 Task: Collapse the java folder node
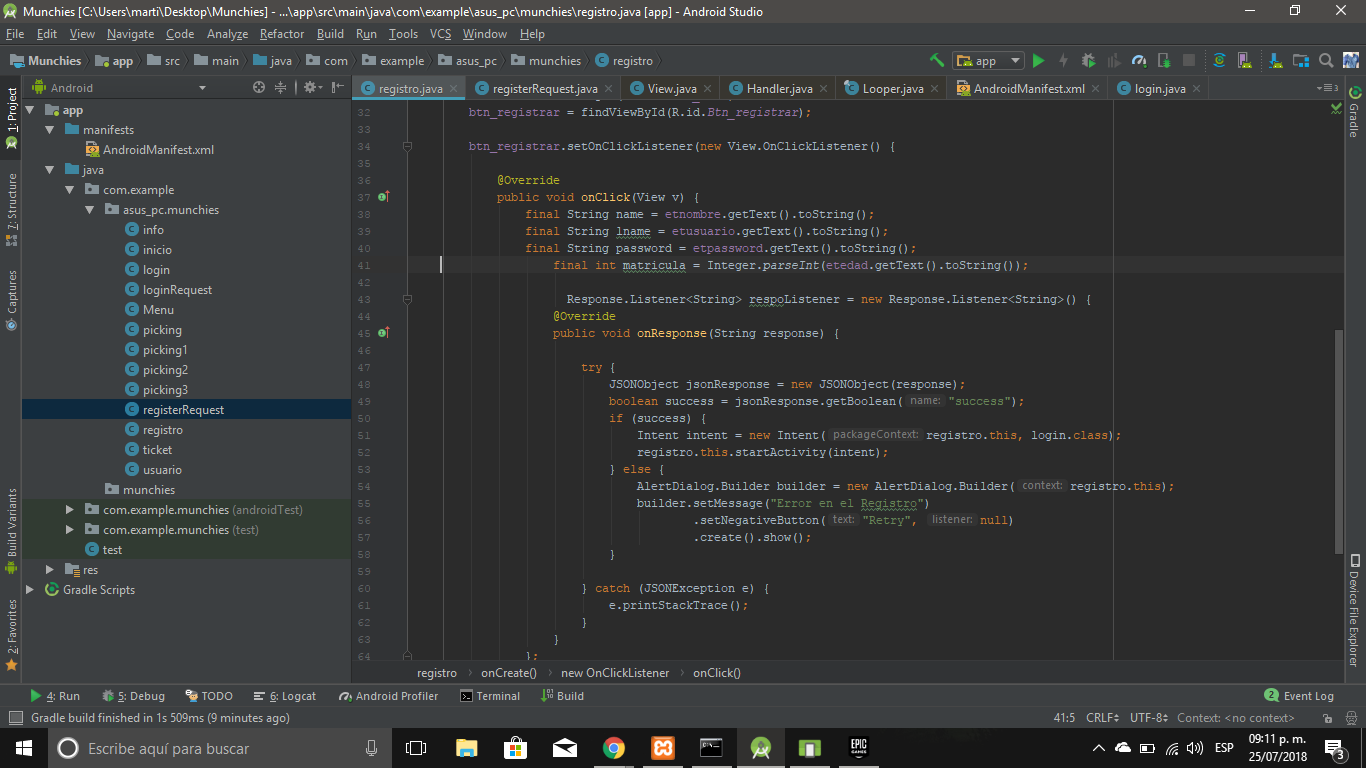pyautogui.click(x=49, y=170)
